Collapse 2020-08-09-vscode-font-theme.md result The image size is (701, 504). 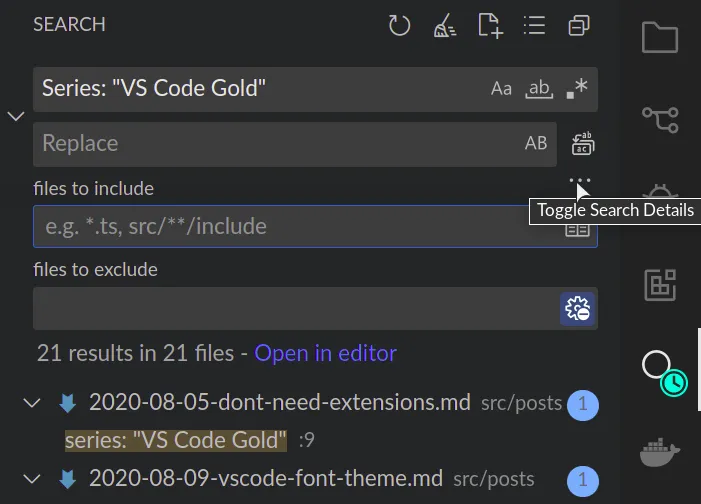(32, 479)
